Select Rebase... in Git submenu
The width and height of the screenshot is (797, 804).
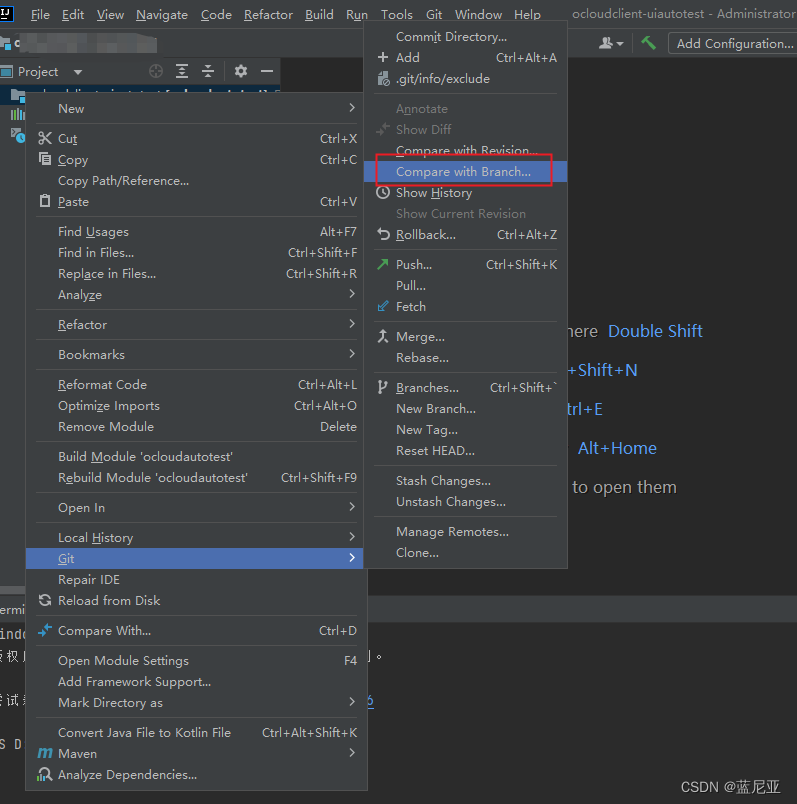465,357
